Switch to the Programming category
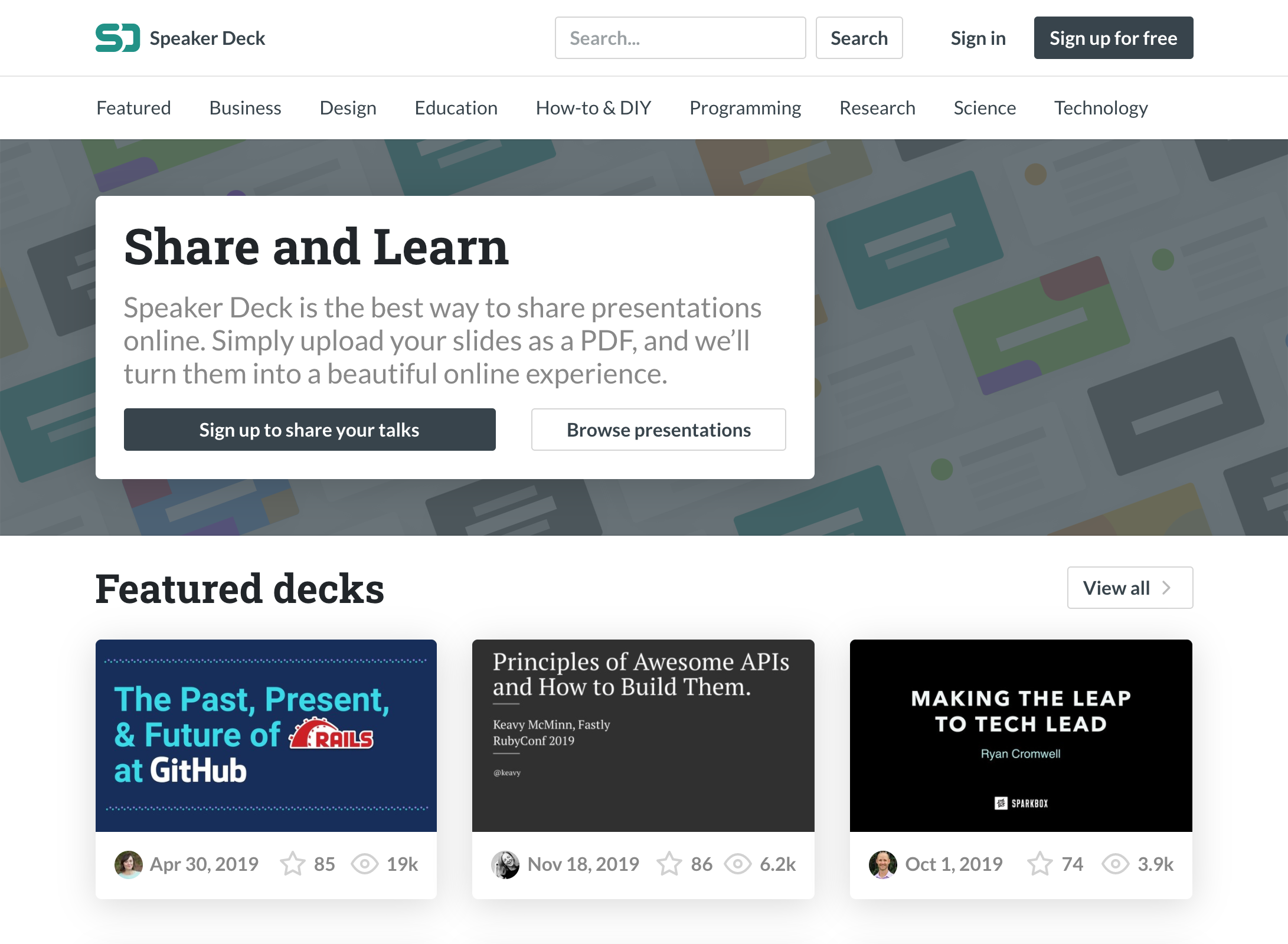The height and width of the screenshot is (944, 1288). tap(745, 107)
